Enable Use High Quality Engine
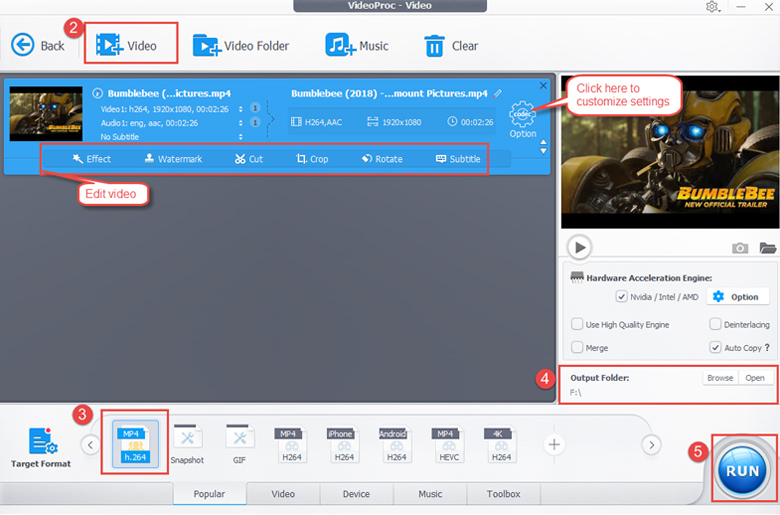The width and height of the screenshot is (780, 515). [577, 324]
